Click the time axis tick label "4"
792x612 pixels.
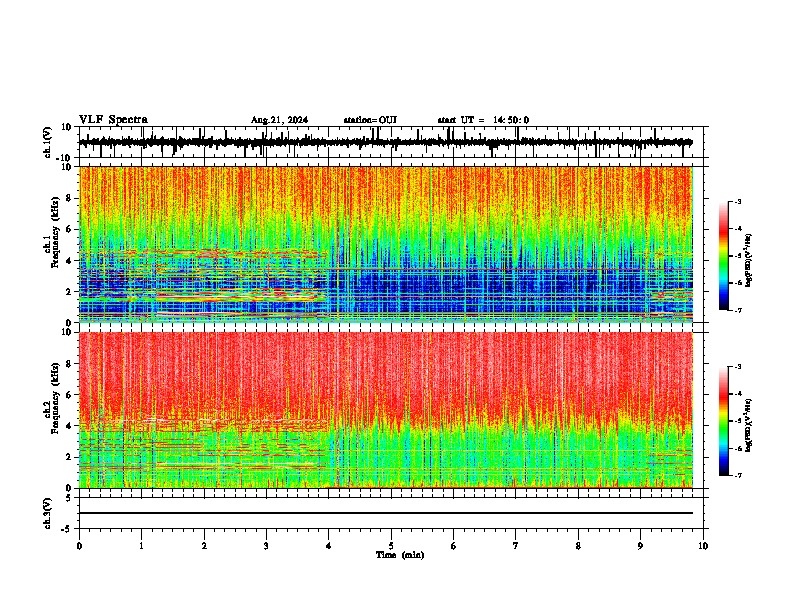pos(329,546)
